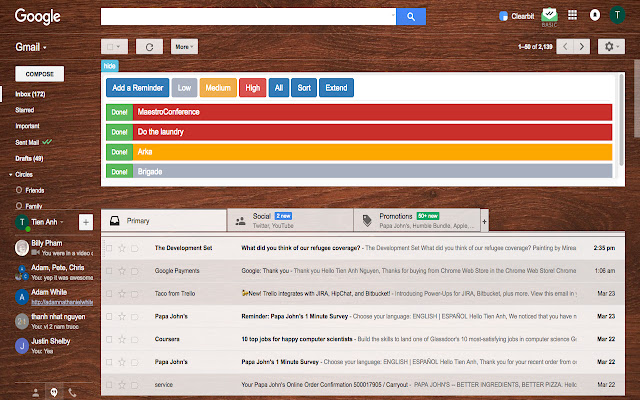Screen dimensions: 640x400
Task: Mark The Development Set email important
Action: pyautogui.click(x=135, y=248)
